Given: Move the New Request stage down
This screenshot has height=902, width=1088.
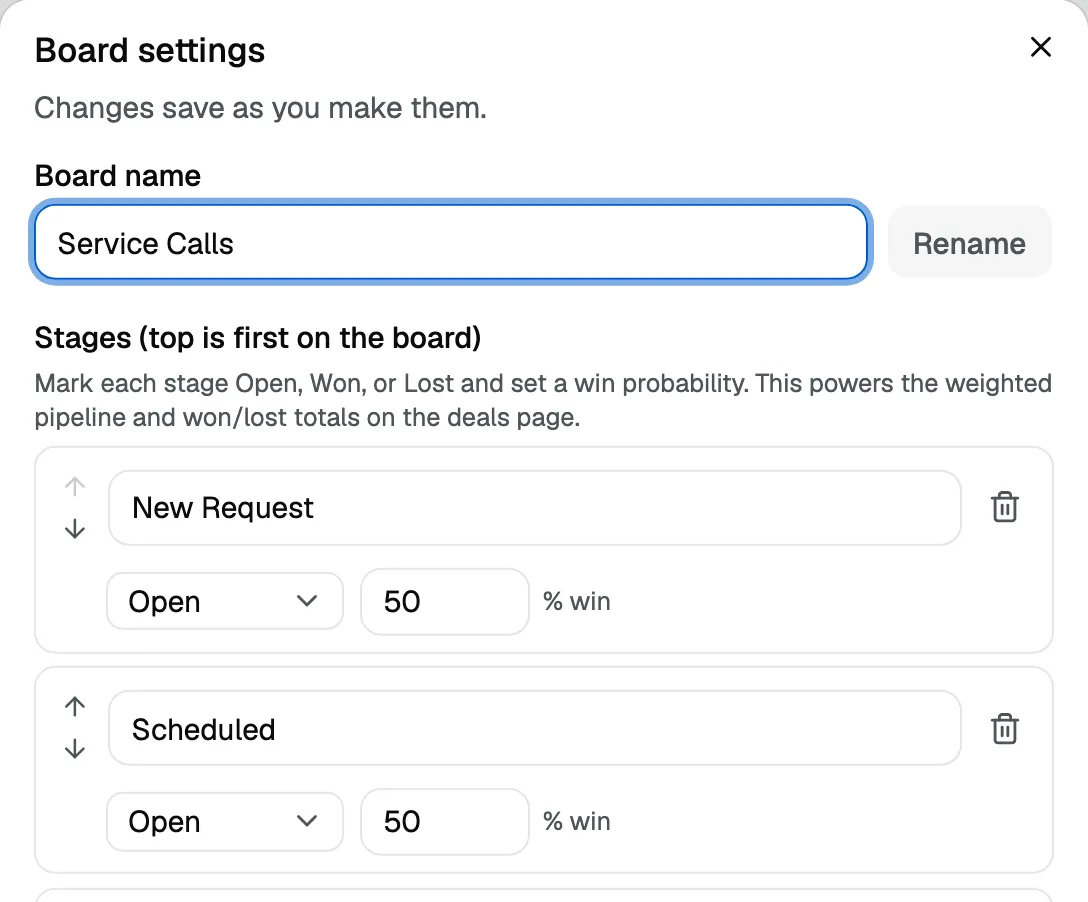Looking at the screenshot, I should click(x=75, y=529).
